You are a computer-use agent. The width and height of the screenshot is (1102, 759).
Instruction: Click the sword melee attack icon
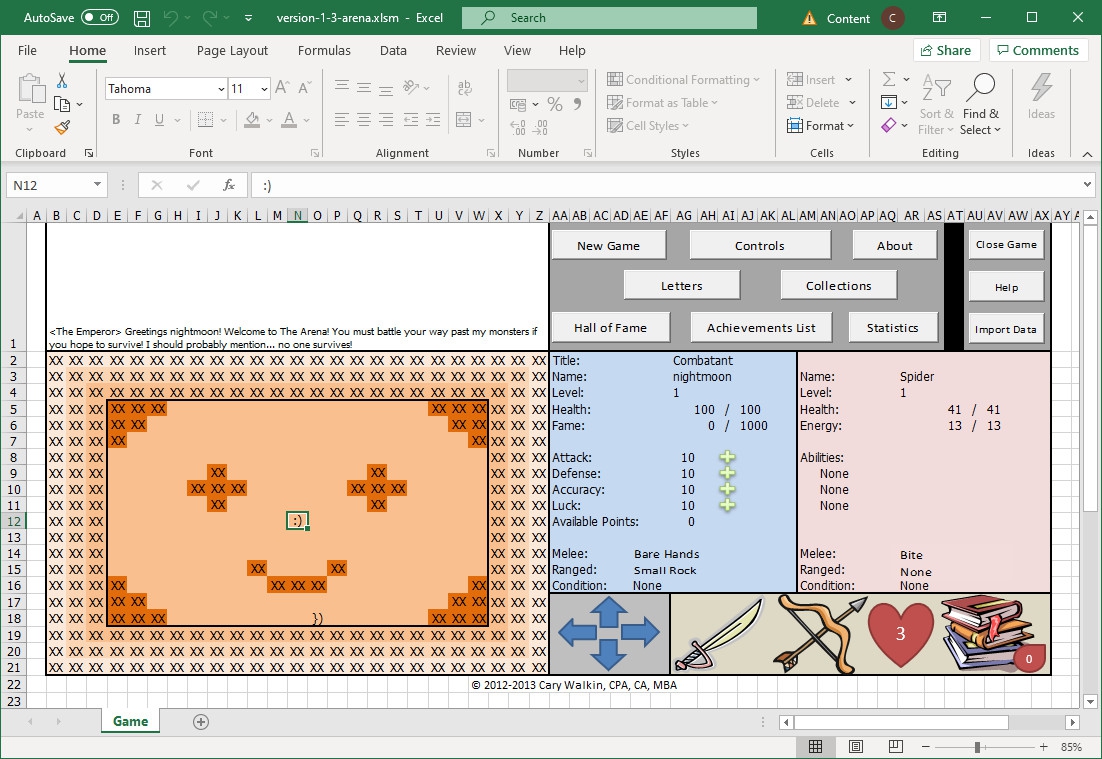pos(718,634)
